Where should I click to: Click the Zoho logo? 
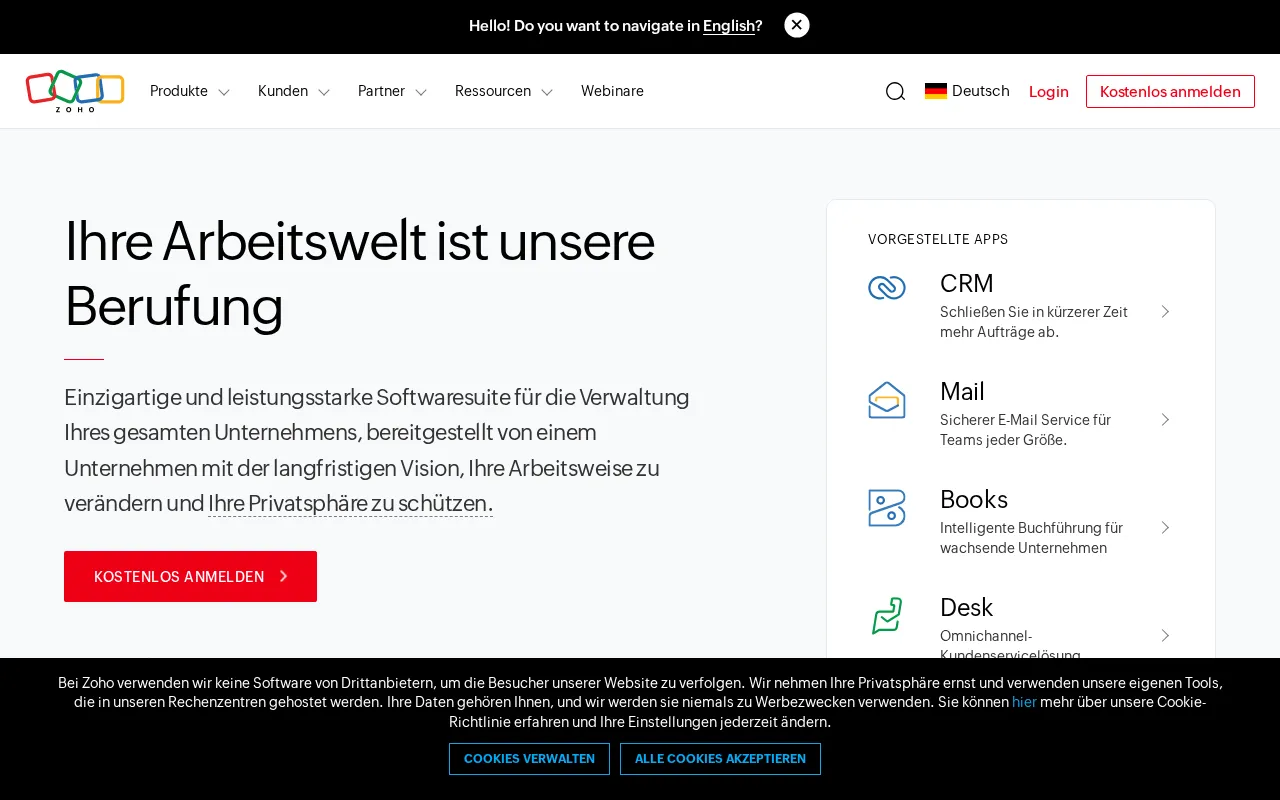75,91
